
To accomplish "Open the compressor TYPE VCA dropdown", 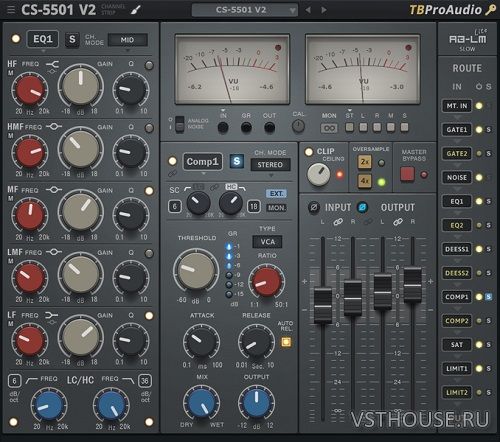I will [x=267, y=242].
